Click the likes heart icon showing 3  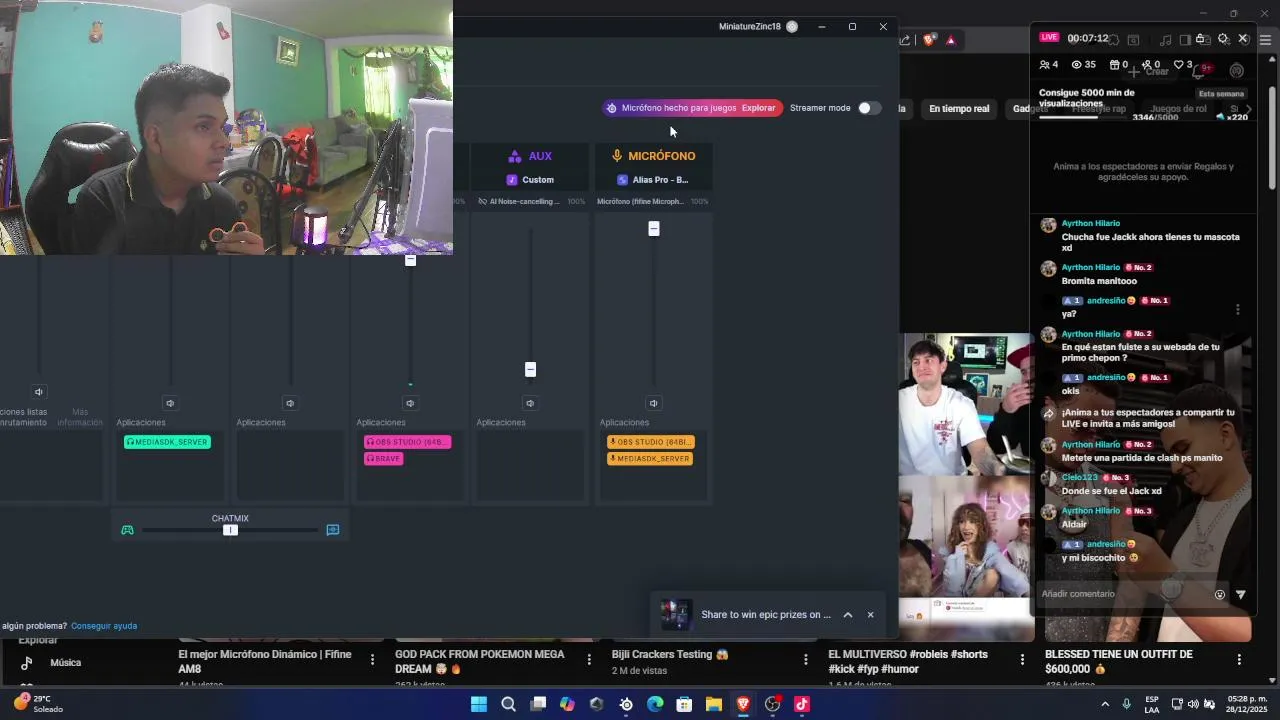[x=1179, y=65]
